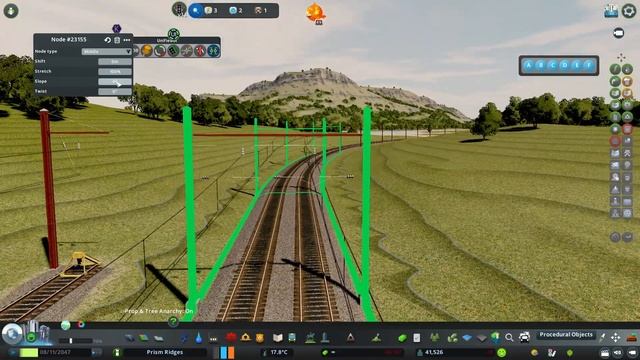The image size is (640, 360).
Task: Open the Procedural Objects tool
Action: (566, 335)
